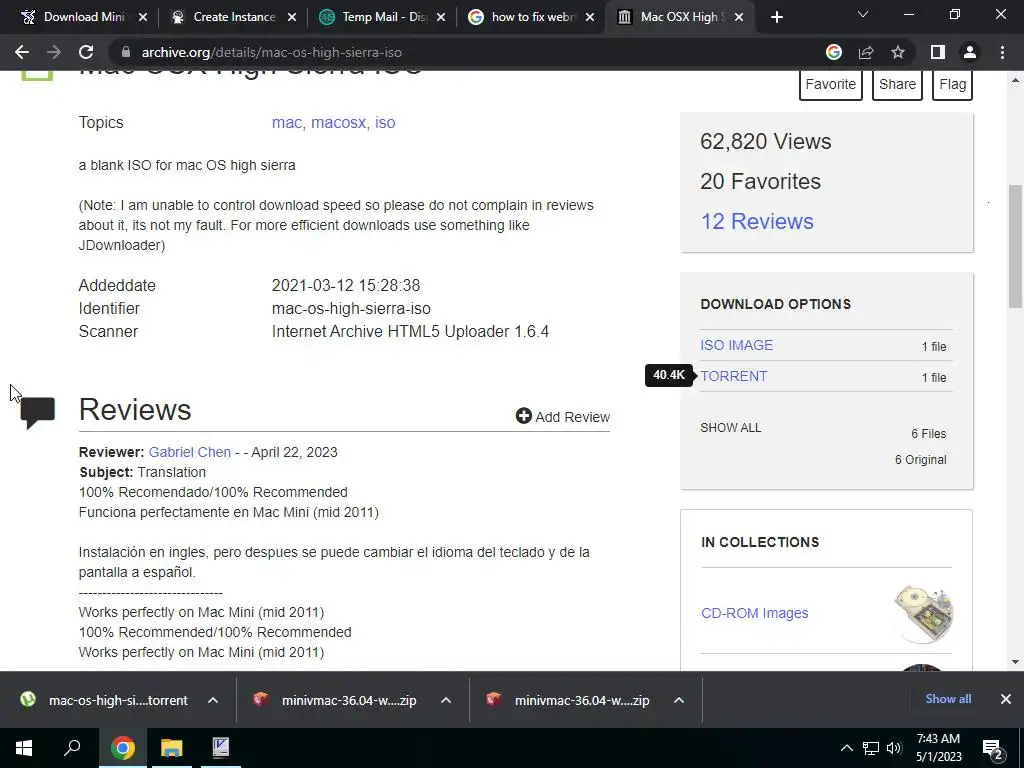Click the Share button
Screen dimensions: 1024x768
[897, 84]
